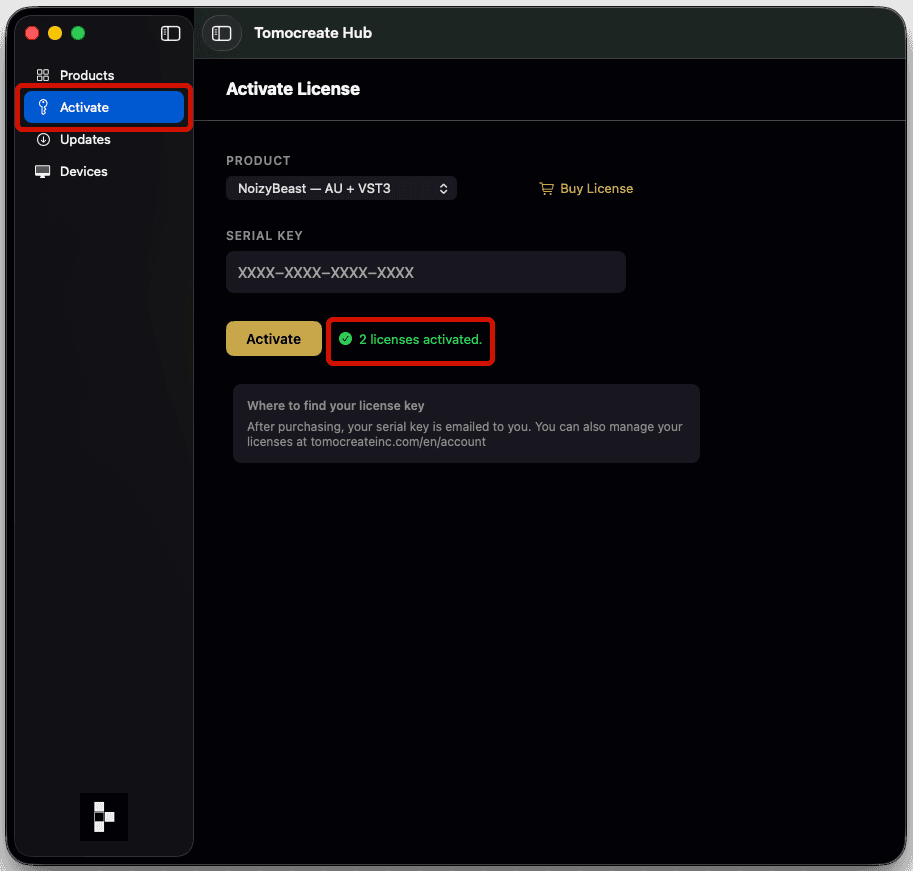Click the Updates download arrow icon
913x871 pixels.
[43, 139]
